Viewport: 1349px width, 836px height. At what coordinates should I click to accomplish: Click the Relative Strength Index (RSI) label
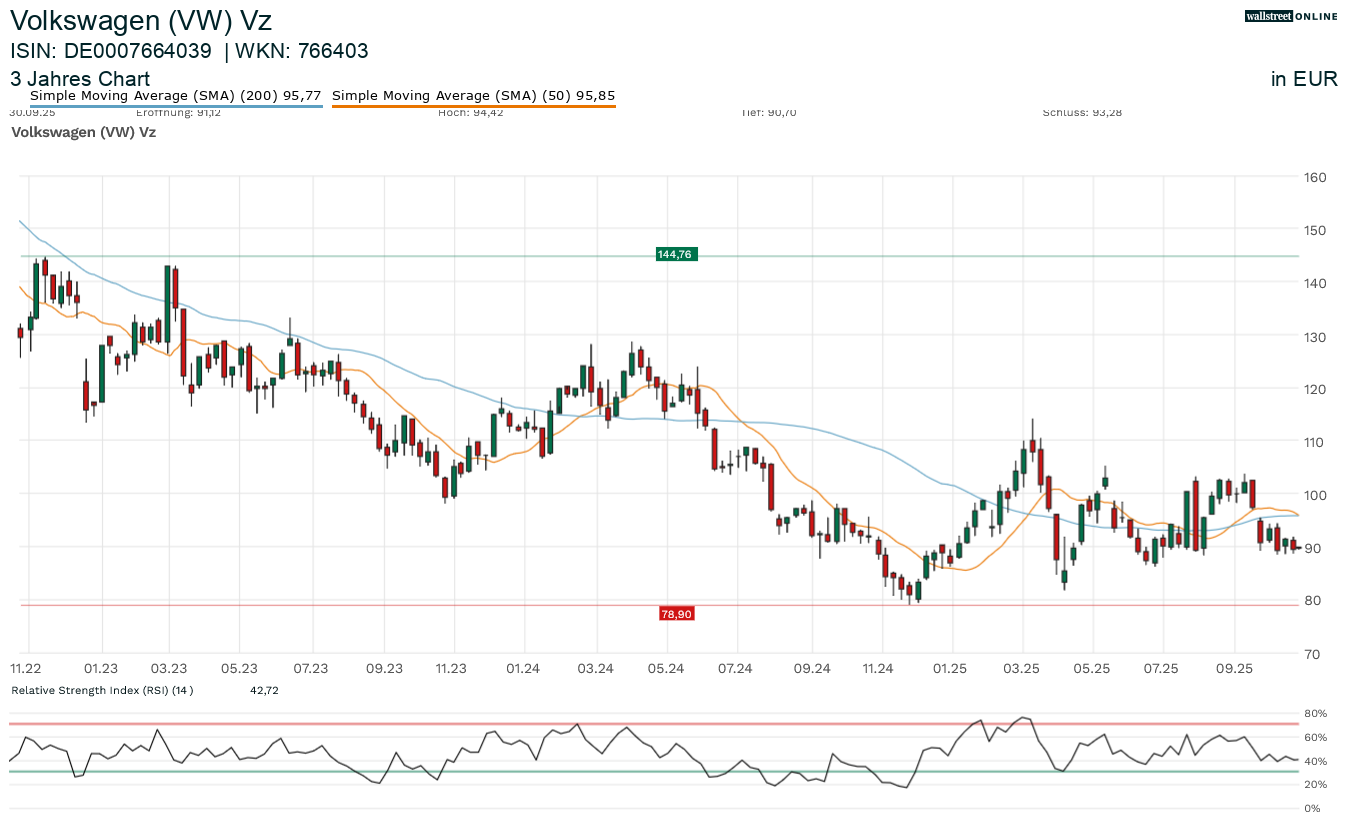102,690
